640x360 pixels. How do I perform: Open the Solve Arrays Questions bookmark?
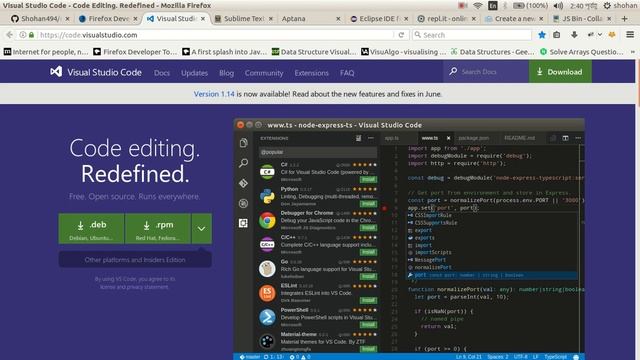tap(582, 52)
